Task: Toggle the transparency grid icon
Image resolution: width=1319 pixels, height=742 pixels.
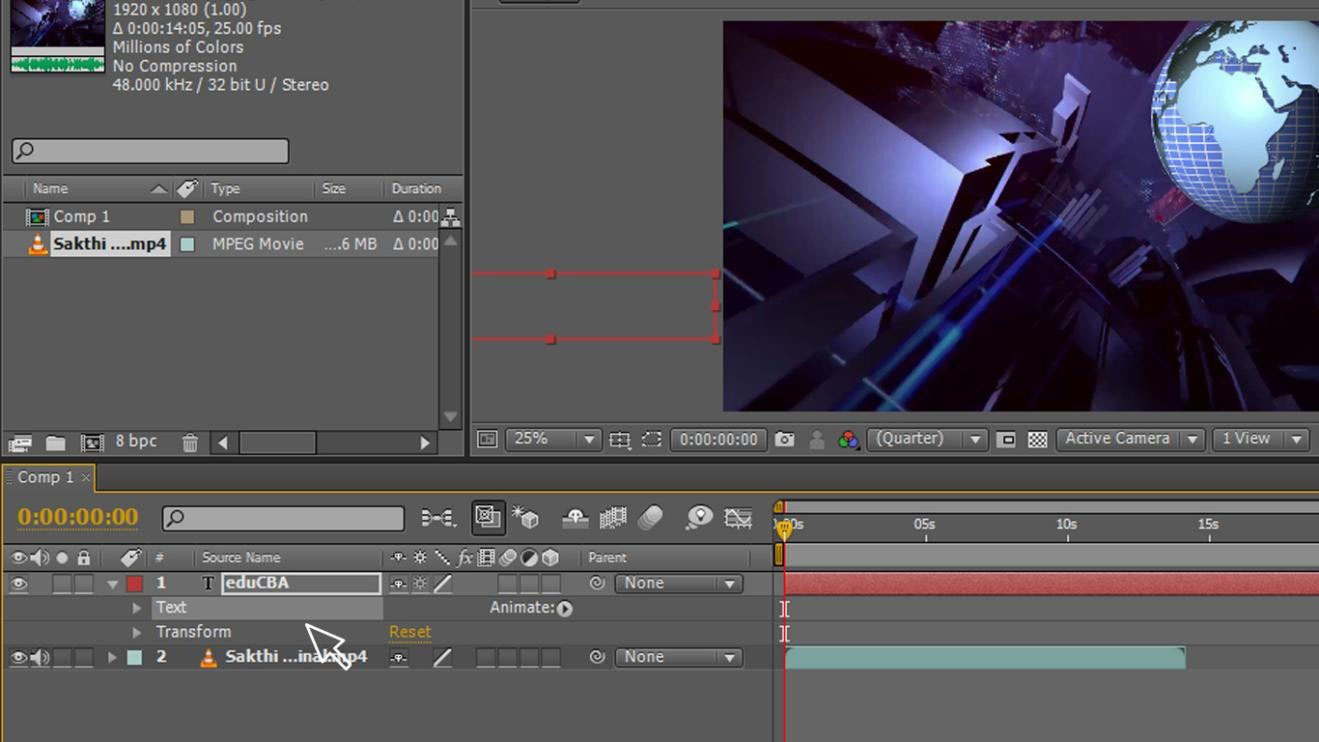Action: click(1038, 440)
